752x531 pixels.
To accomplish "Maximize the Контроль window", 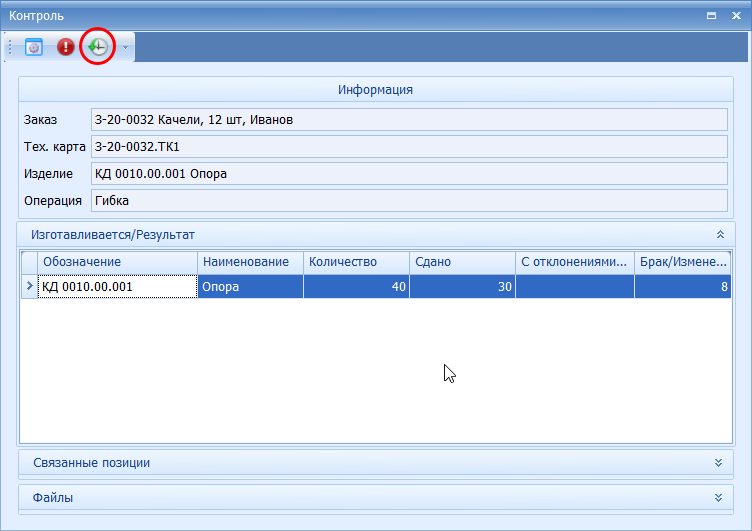I will coord(711,15).
